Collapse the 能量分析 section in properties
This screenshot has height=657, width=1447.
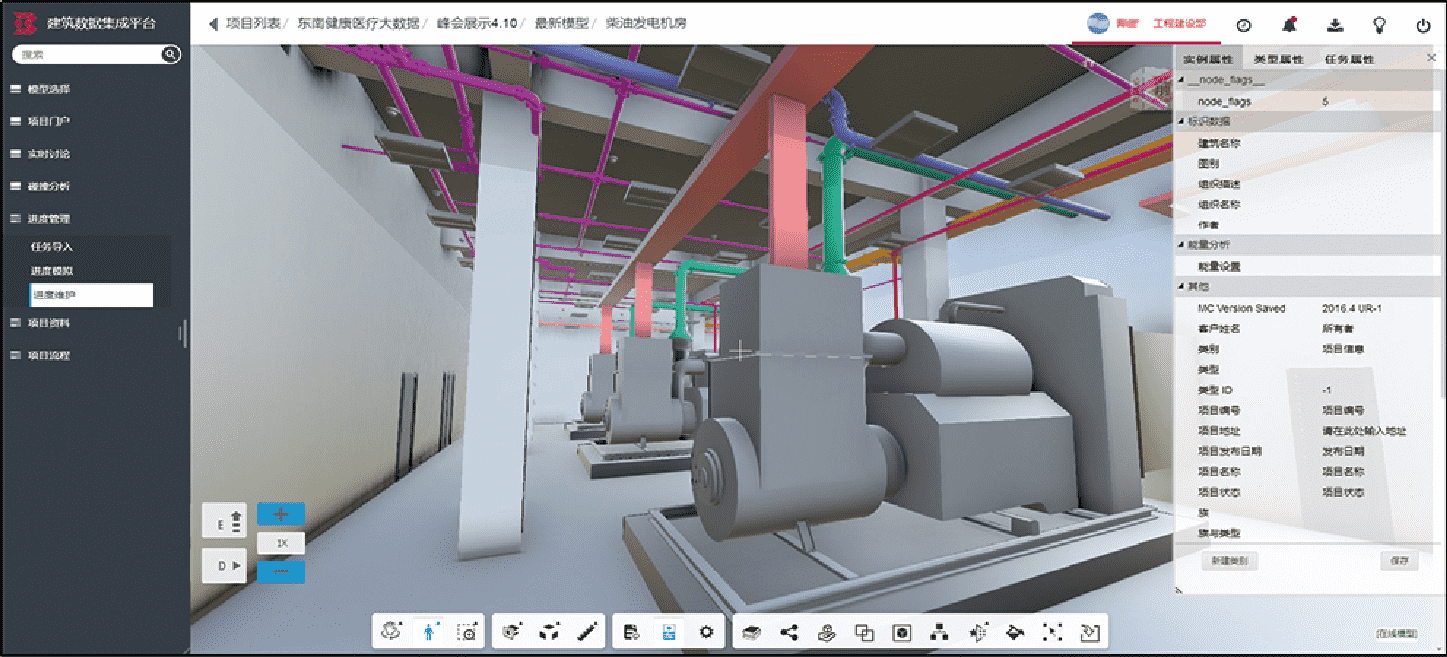tap(1181, 244)
